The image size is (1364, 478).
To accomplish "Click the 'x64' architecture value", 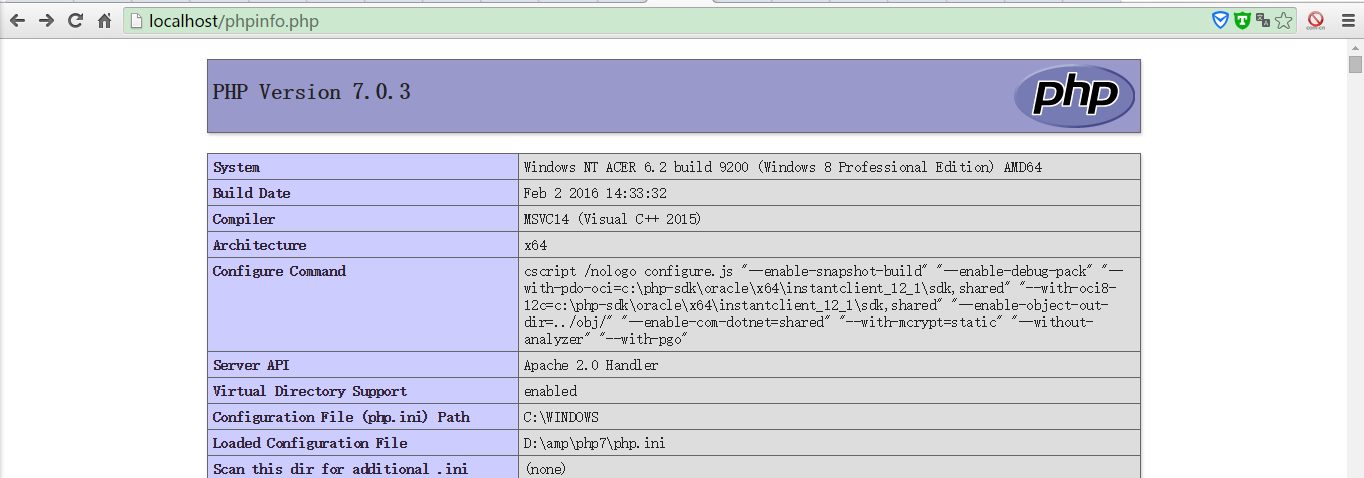I will (535, 245).
